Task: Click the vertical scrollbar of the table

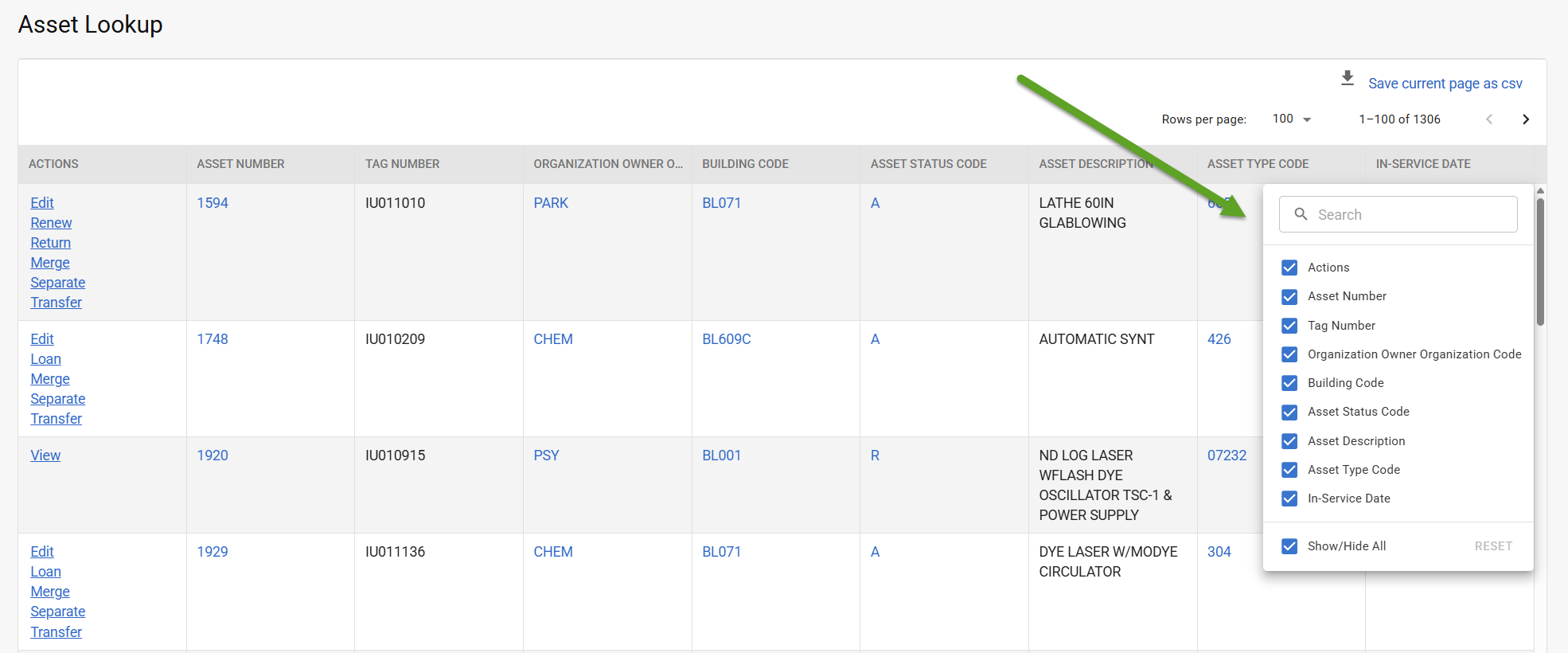Action: [1540, 263]
